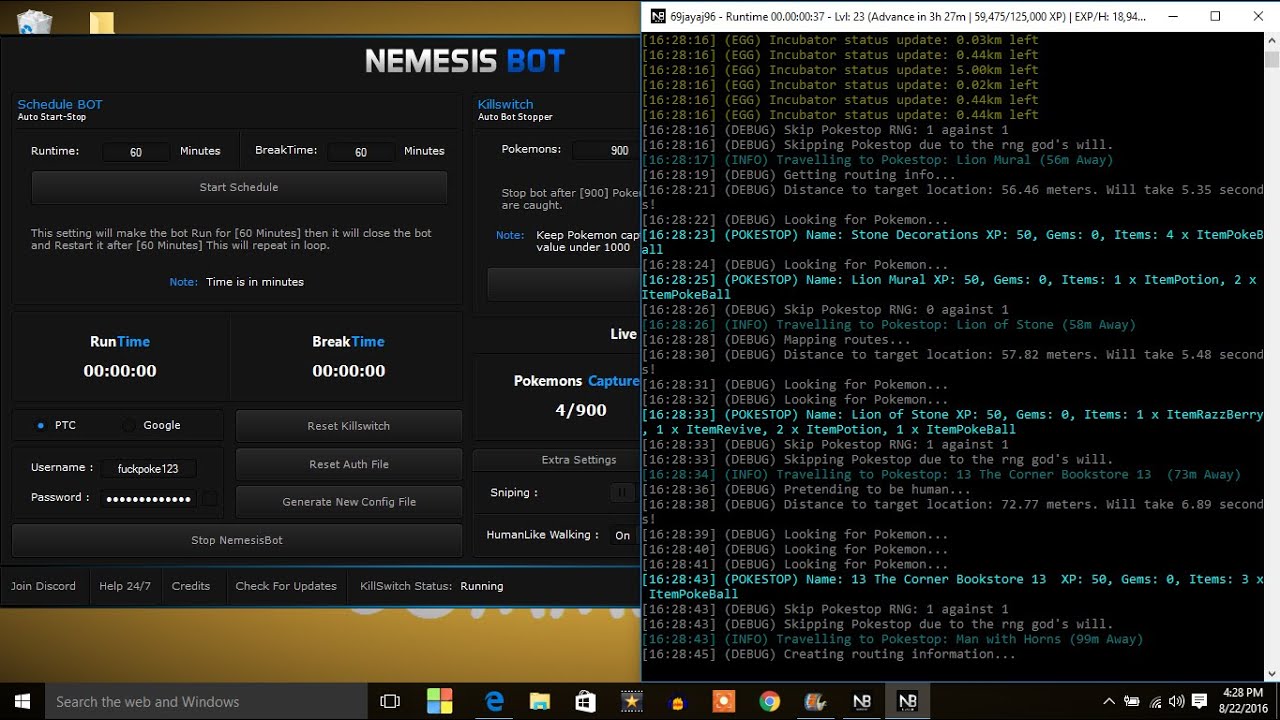The width and height of the screenshot is (1280, 720).
Task: Click Check For Updates
Action: tap(286, 586)
